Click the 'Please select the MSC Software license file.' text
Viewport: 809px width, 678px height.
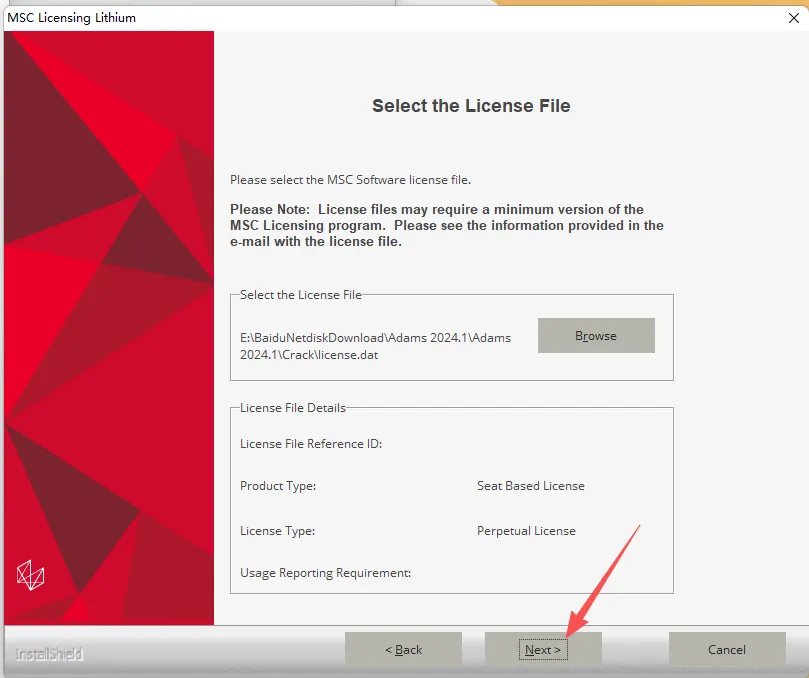[350, 180]
